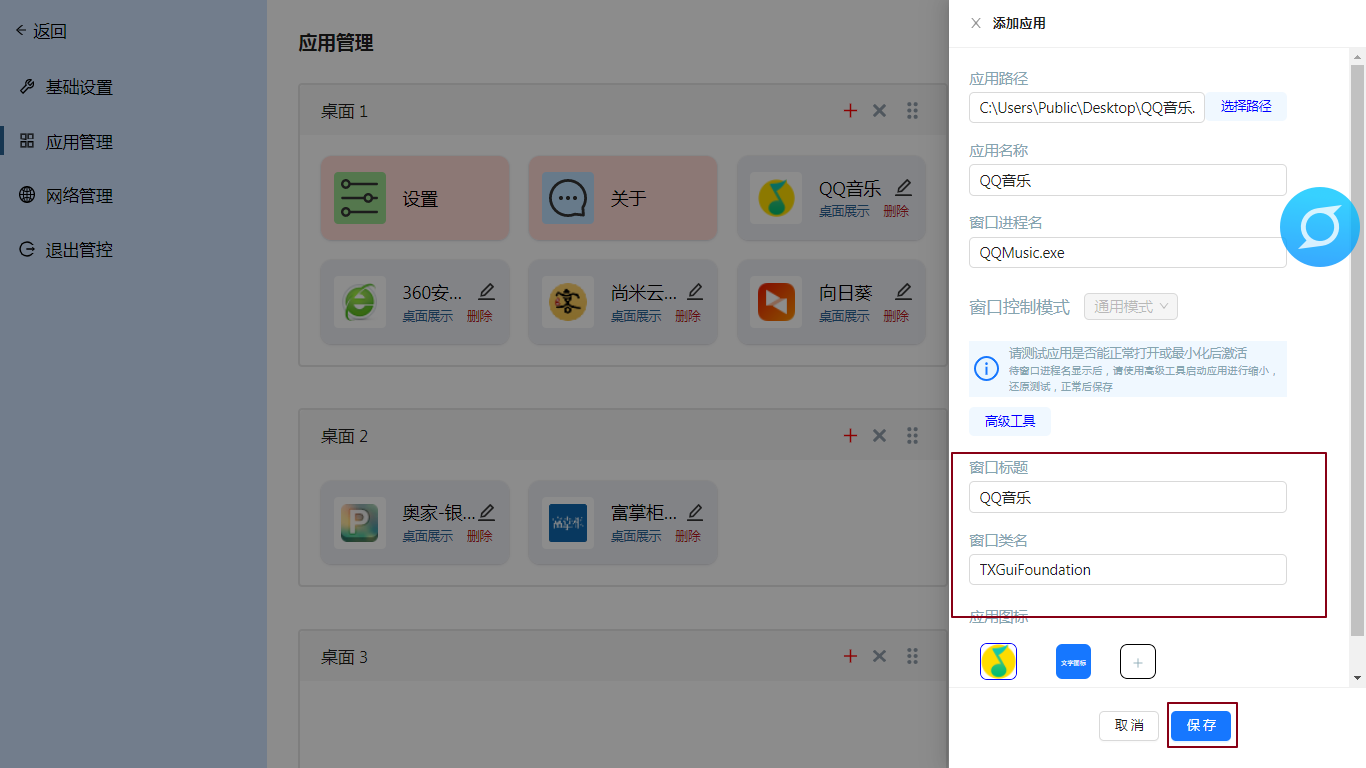Viewport: 1366px width, 768px height.
Task: Click 桌面展示 under QQ音乐 tile
Action: point(844,212)
